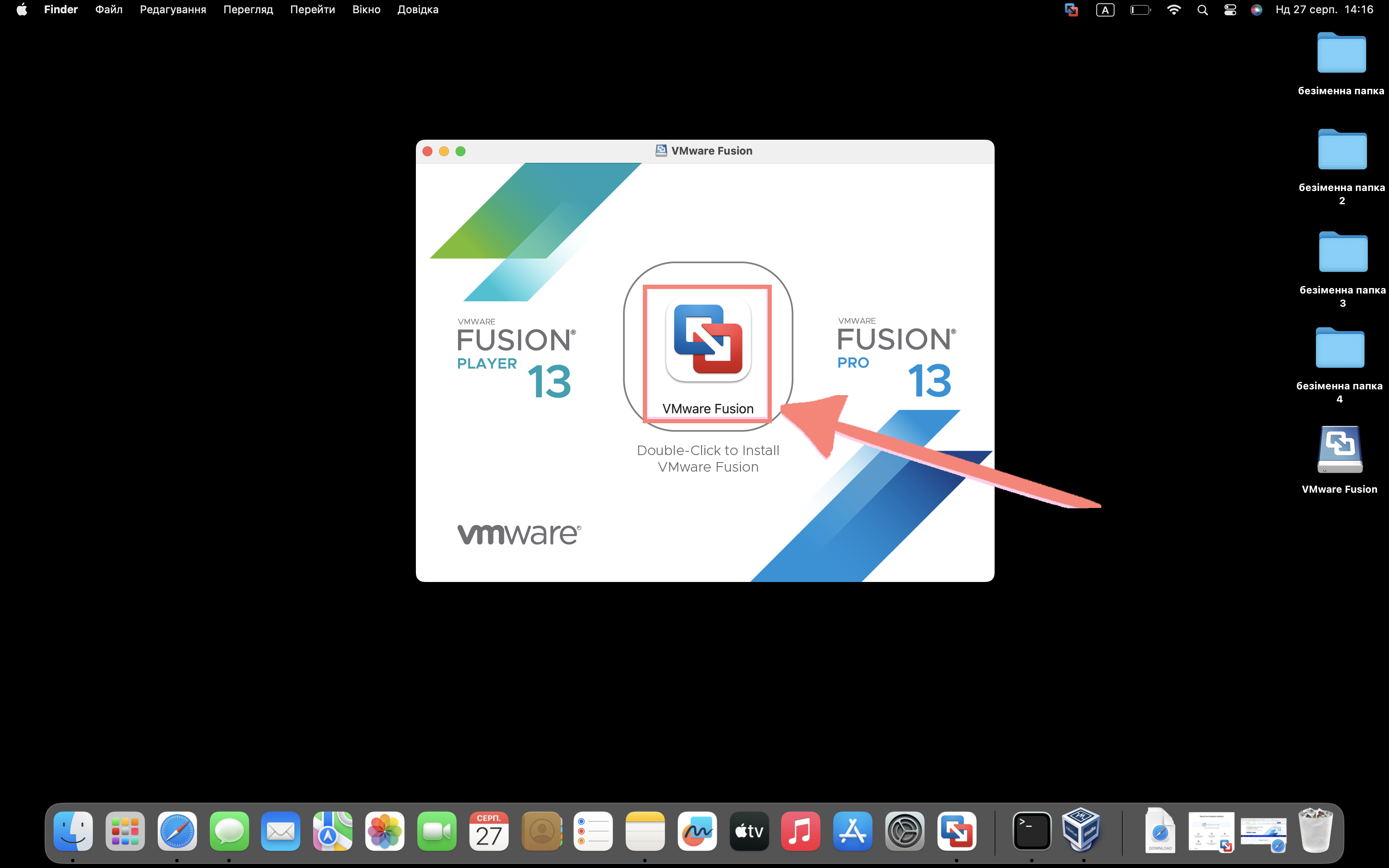Open the Finder menu
Viewport: 1389px width, 868px height.
(x=61, y=9)
